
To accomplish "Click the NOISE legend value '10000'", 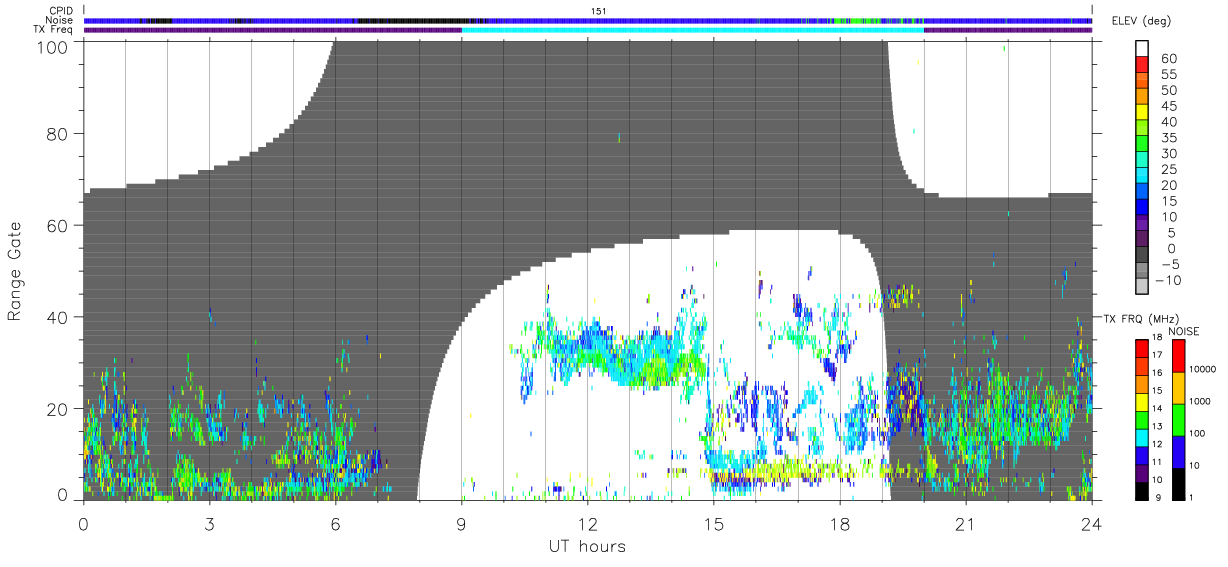I will tap(1204, 369).
